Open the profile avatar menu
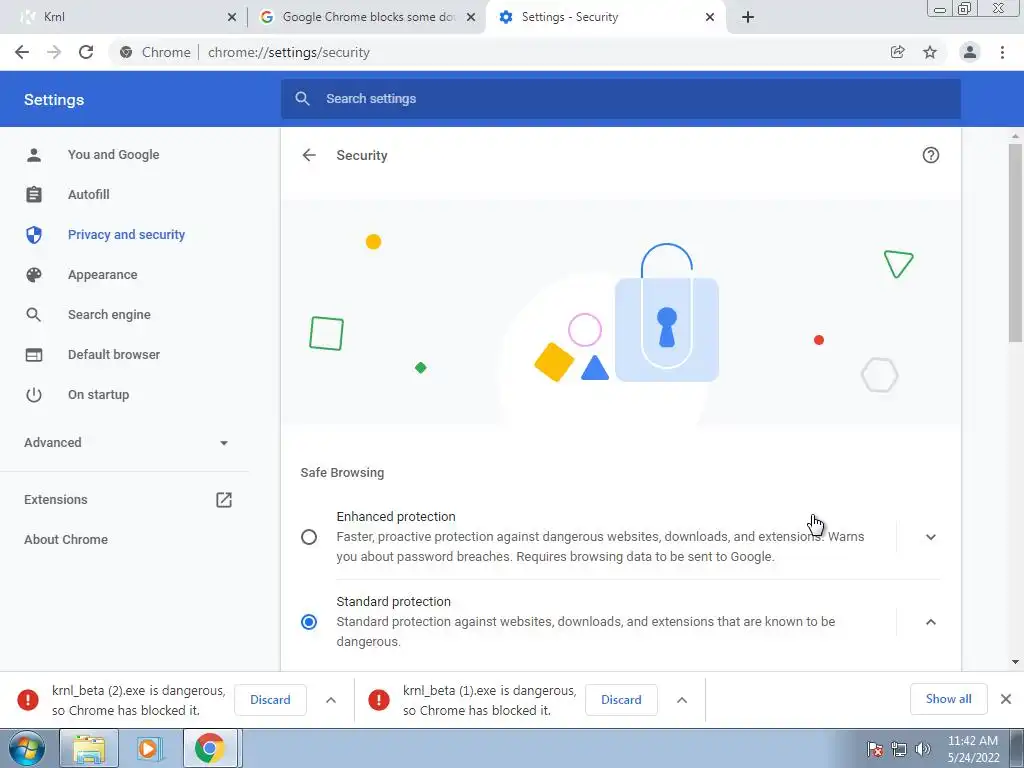This screenshot has height=768, width=1024. pyautogui.click(x=970, y=52)
